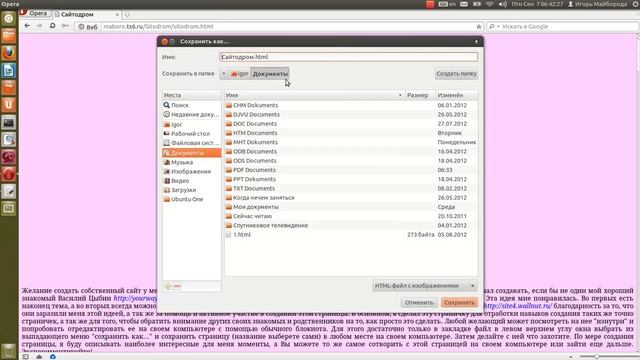Select igor home folder in Places list
The height and width of the screenshot is (360, 640).
coord(192,124)
